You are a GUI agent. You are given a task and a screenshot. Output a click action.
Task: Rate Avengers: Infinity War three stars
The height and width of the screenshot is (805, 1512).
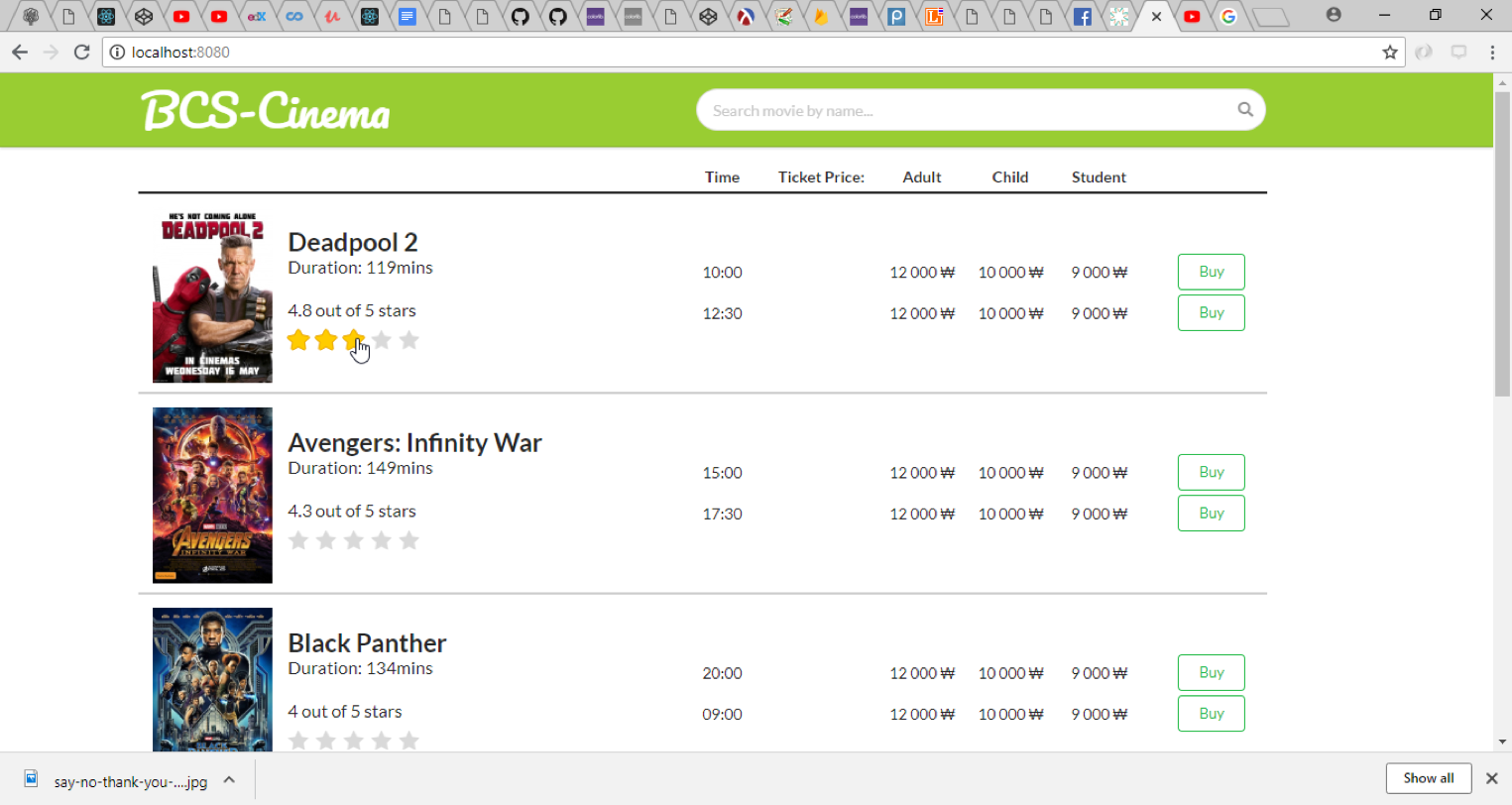click(x=354, y=541)
